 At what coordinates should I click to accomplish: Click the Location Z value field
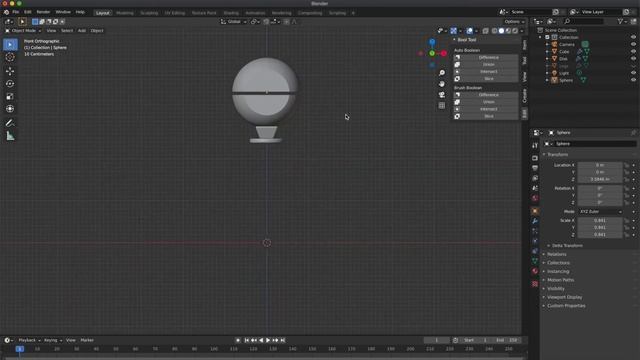600,179
